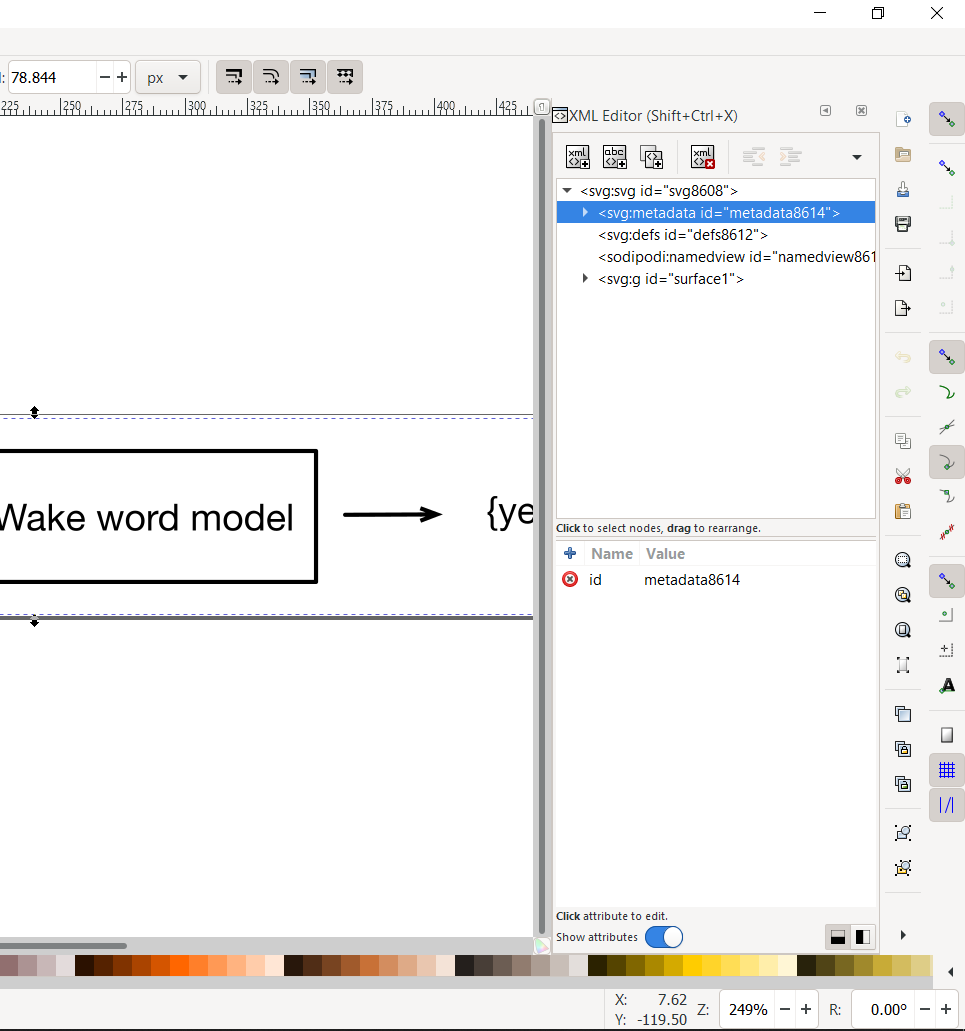The width and height of the screenshot is (965, 1031).
Task: Select the svg:defs tree node
Action: 683,235
